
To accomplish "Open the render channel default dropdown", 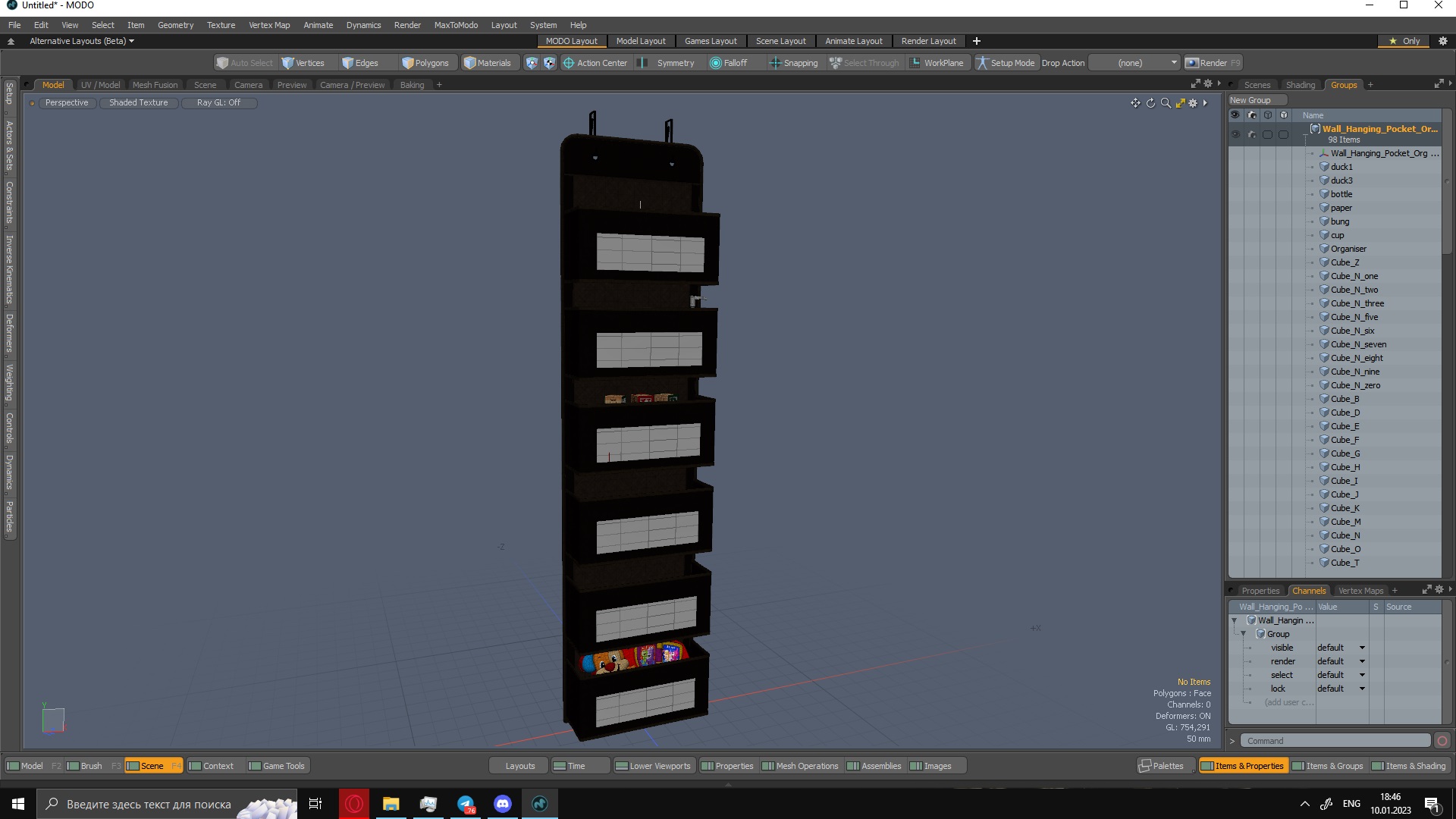I will [x=1341, y=661].
